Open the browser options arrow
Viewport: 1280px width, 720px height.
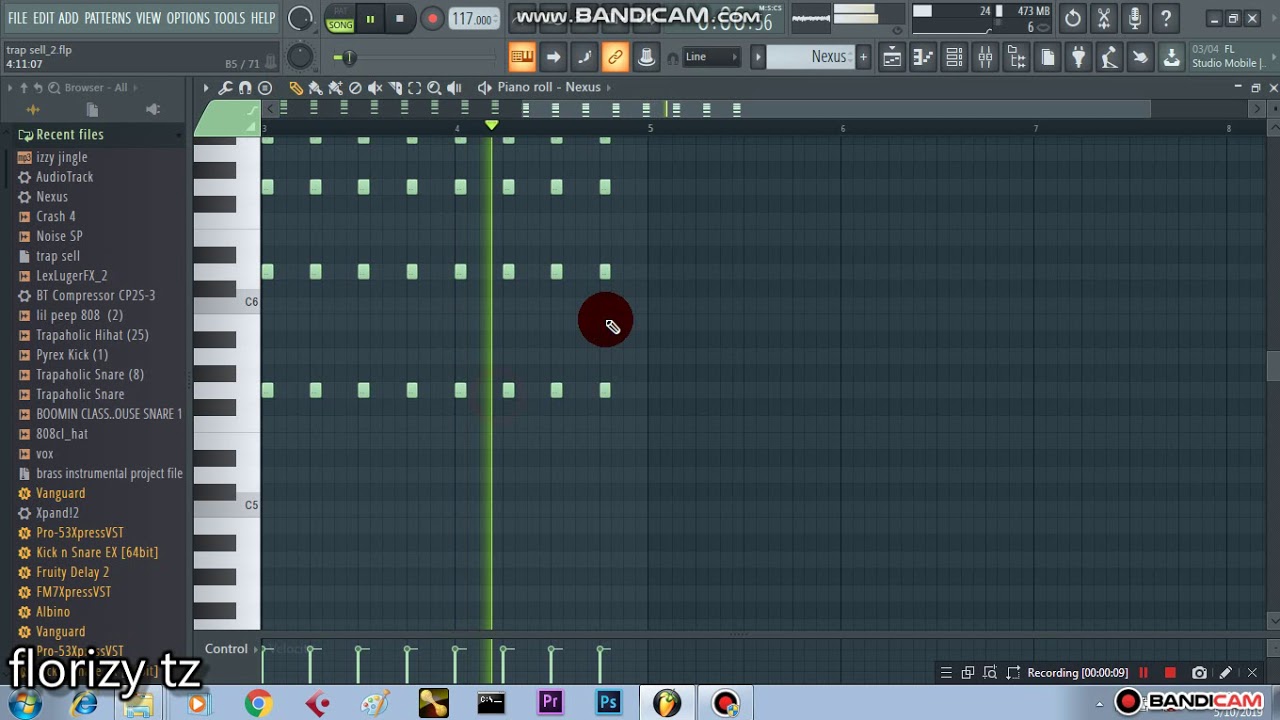coord(10,88)
